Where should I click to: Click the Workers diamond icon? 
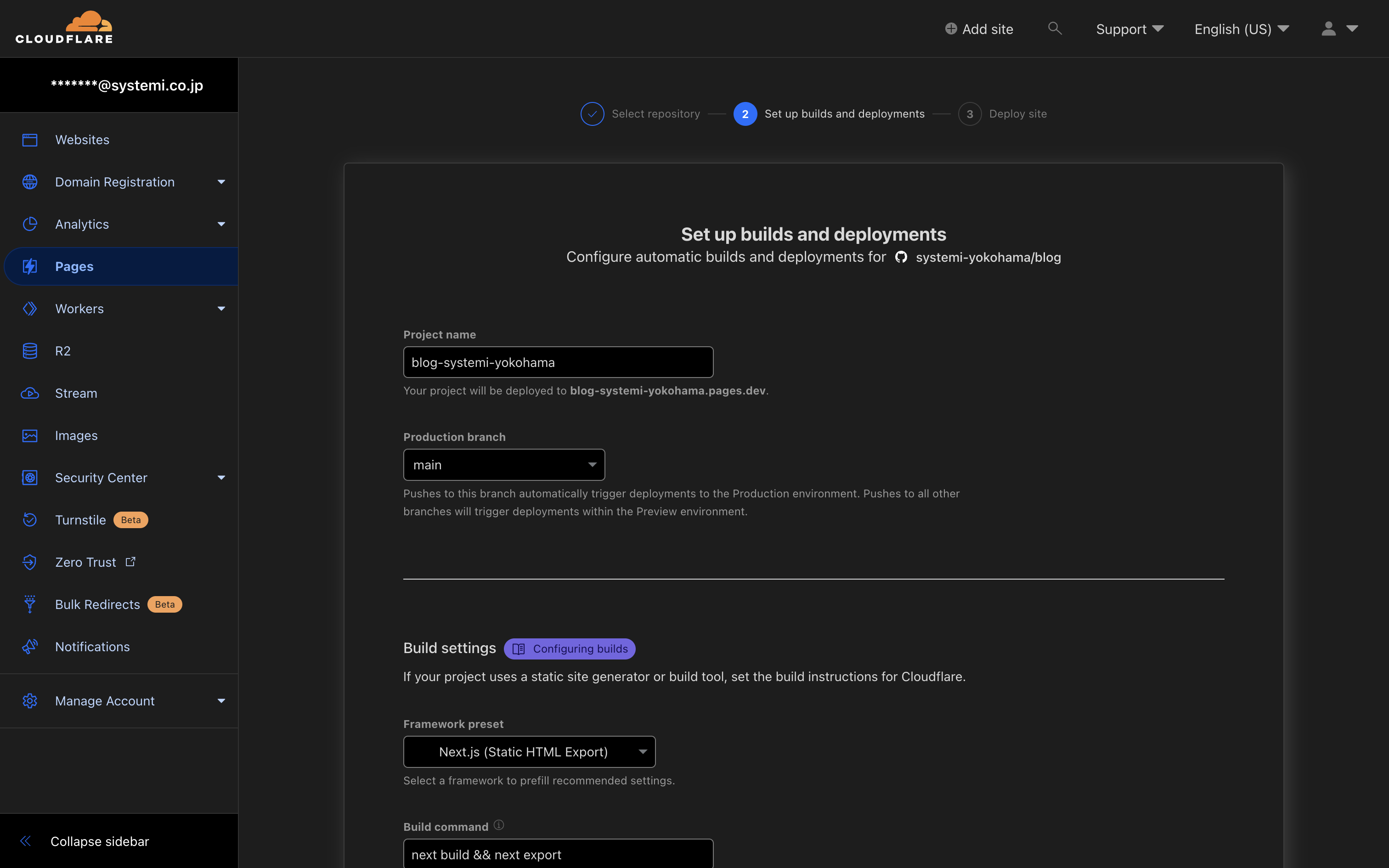[30, 309]
